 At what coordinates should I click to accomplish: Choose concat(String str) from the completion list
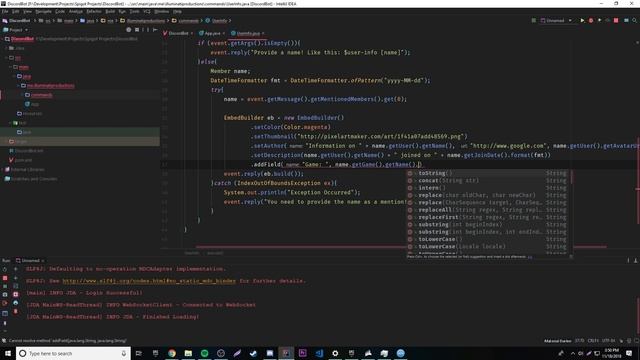pos(489,180)
